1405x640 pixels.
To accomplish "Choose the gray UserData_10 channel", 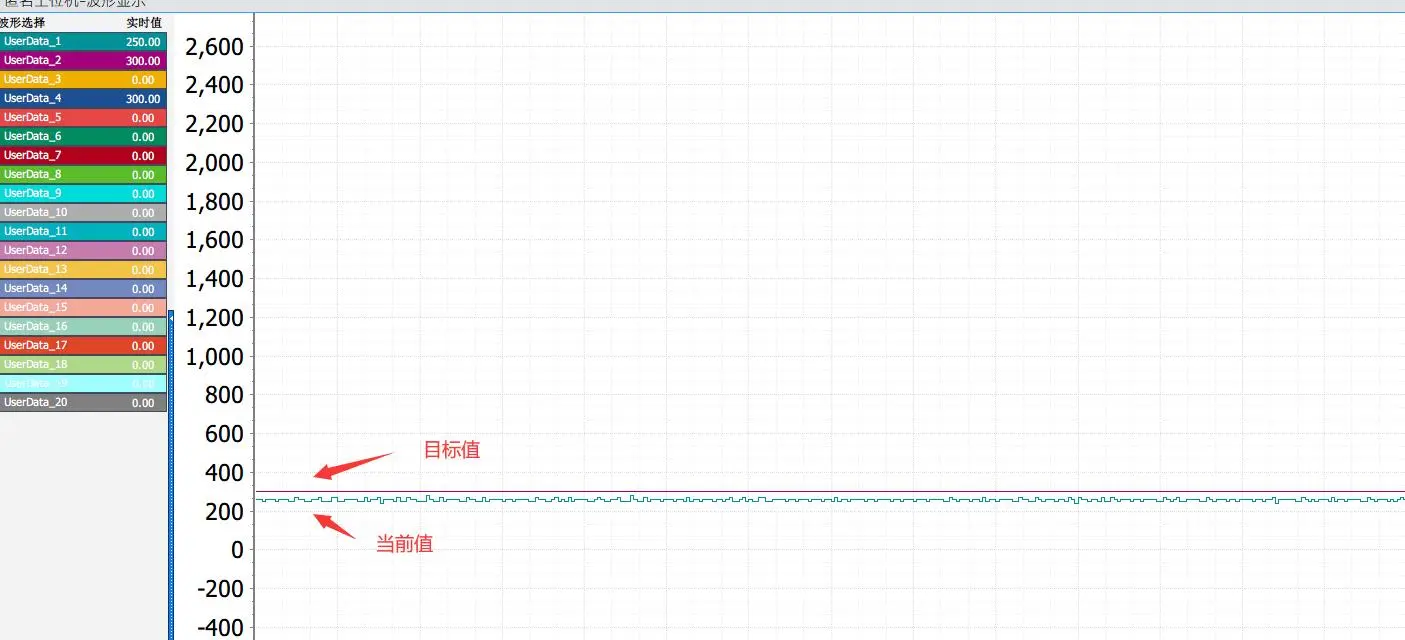I will coord(36,212).
